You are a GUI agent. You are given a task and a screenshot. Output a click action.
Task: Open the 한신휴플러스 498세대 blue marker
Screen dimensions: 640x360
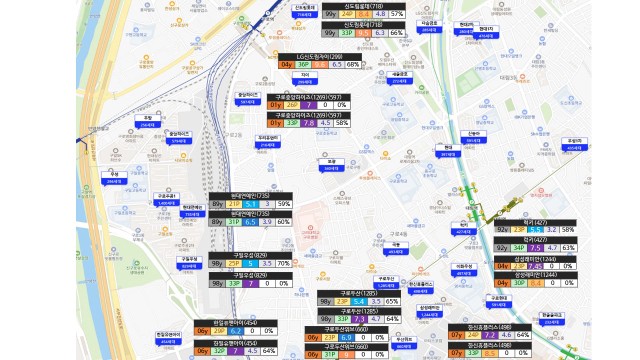[420, 287]
